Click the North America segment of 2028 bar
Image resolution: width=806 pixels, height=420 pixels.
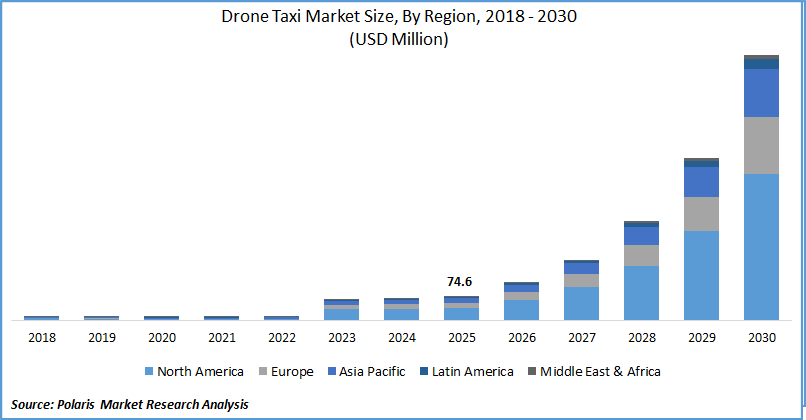coord(642,293)
